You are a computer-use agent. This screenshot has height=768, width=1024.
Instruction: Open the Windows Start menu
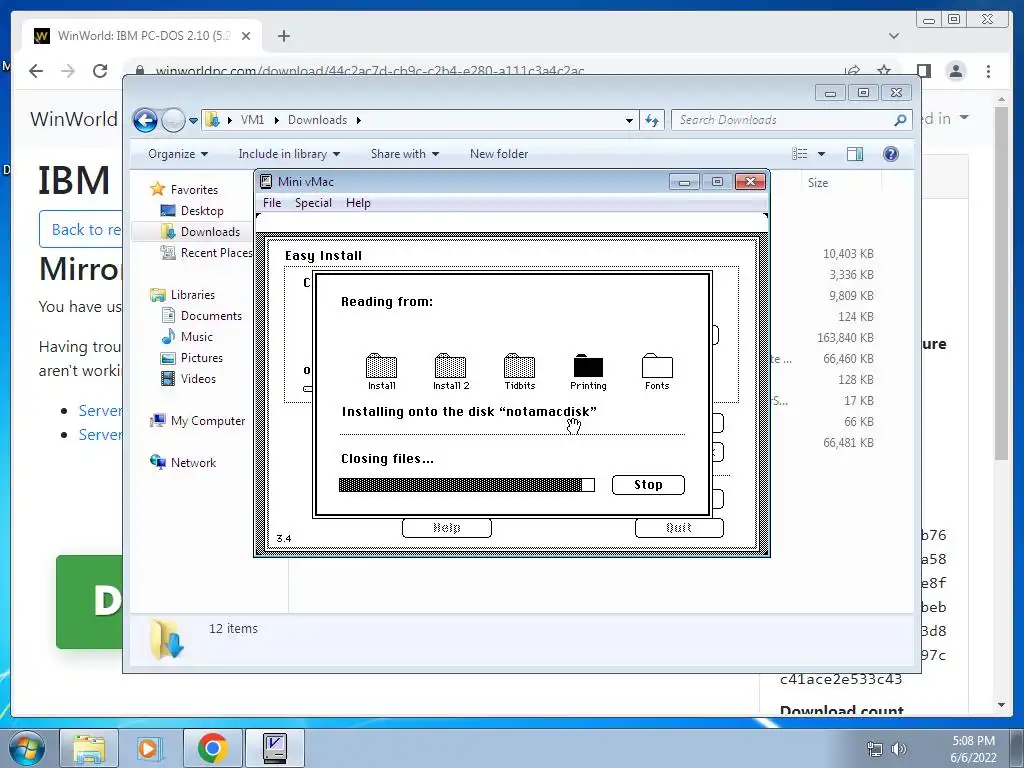(27, 748)
